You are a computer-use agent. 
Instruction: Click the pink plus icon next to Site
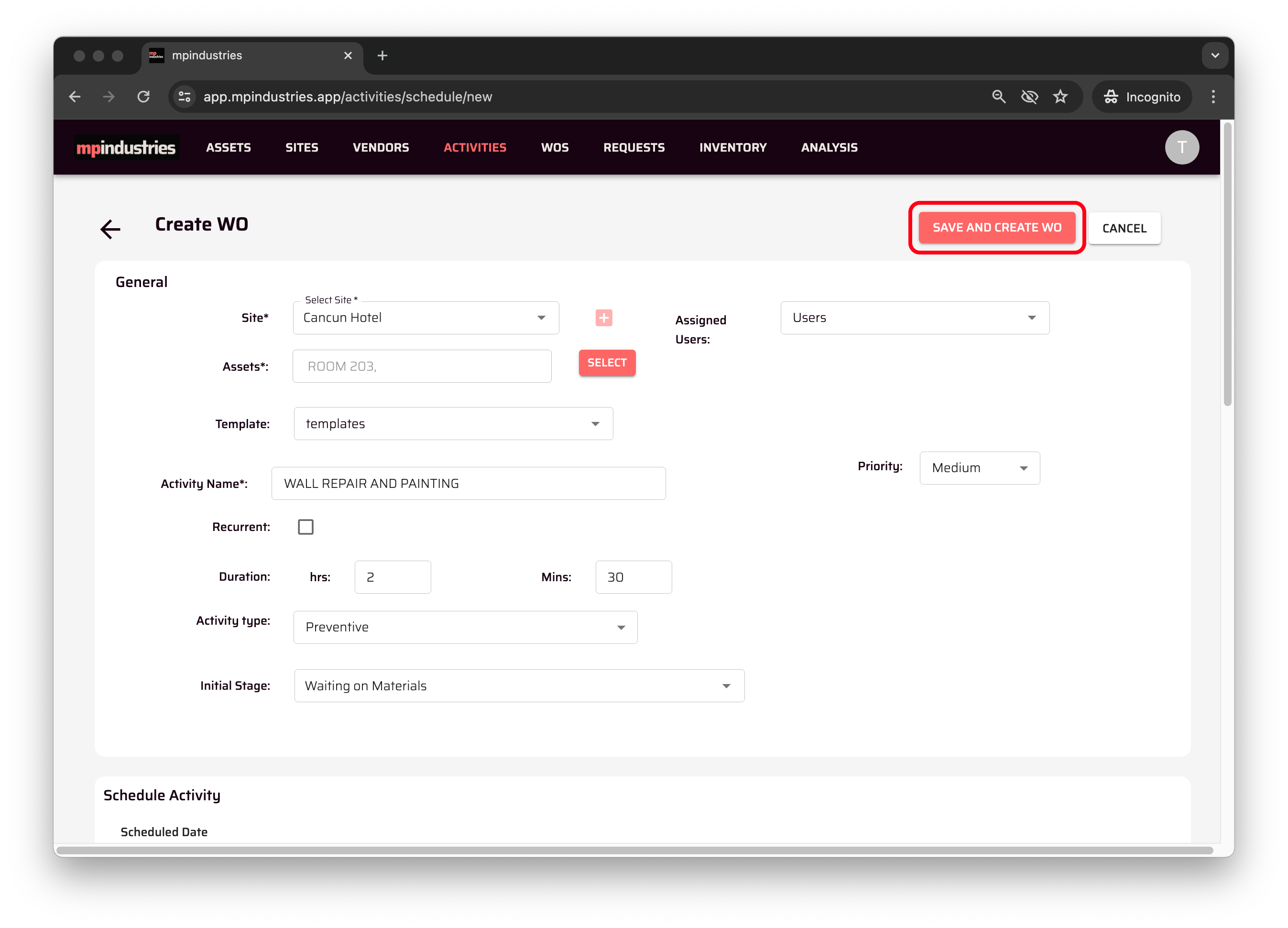tap(603, 318)
